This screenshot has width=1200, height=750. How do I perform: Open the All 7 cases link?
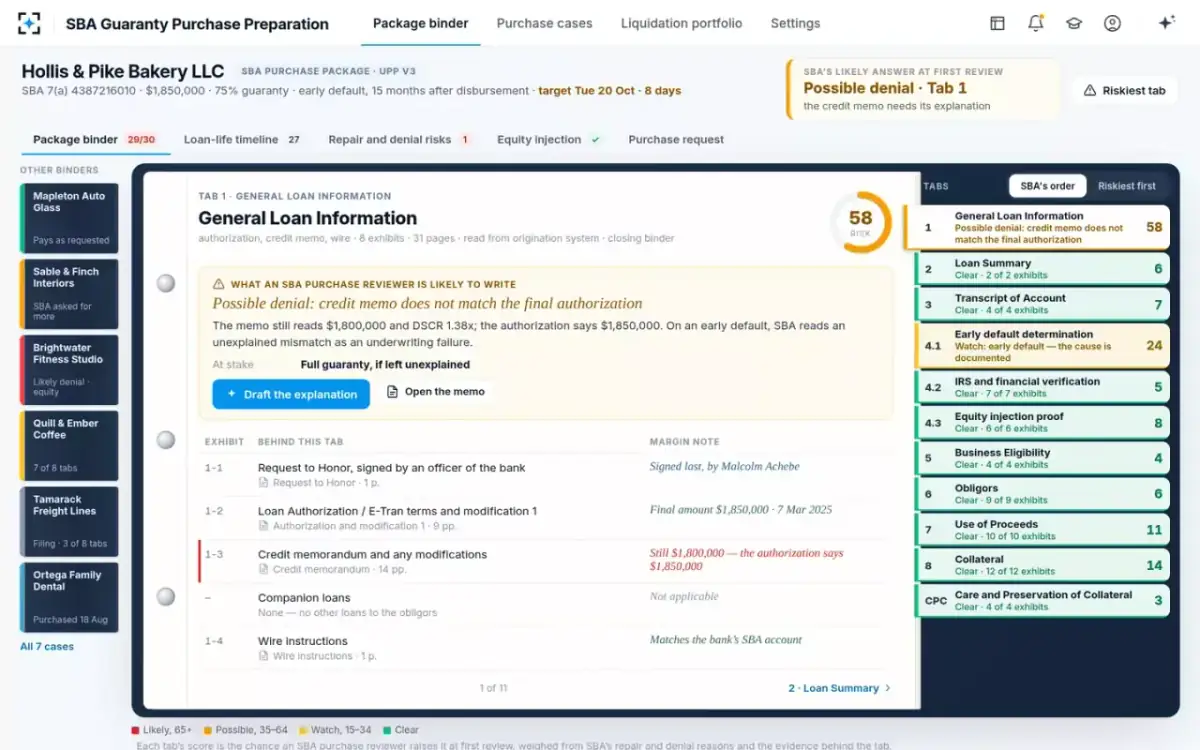[x=47, y=647]
